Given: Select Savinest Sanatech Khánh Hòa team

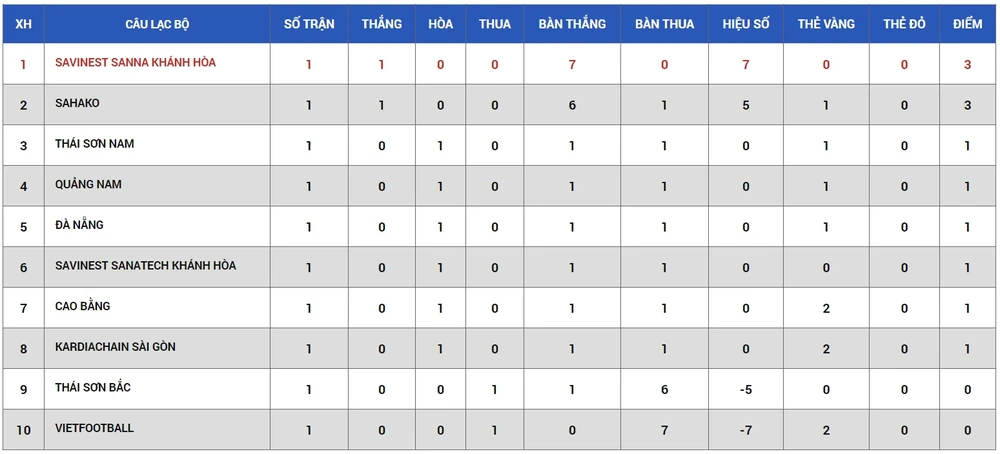Looking at the screenshot, I should click(x=145, y=265).
